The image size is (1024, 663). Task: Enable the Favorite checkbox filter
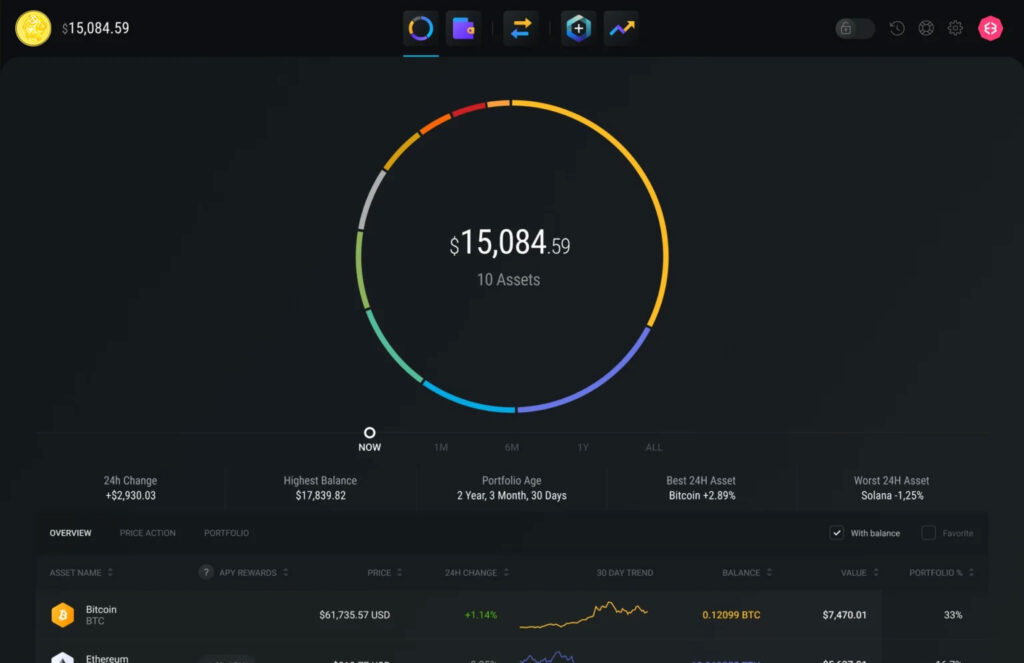click(x=929, y=533)
